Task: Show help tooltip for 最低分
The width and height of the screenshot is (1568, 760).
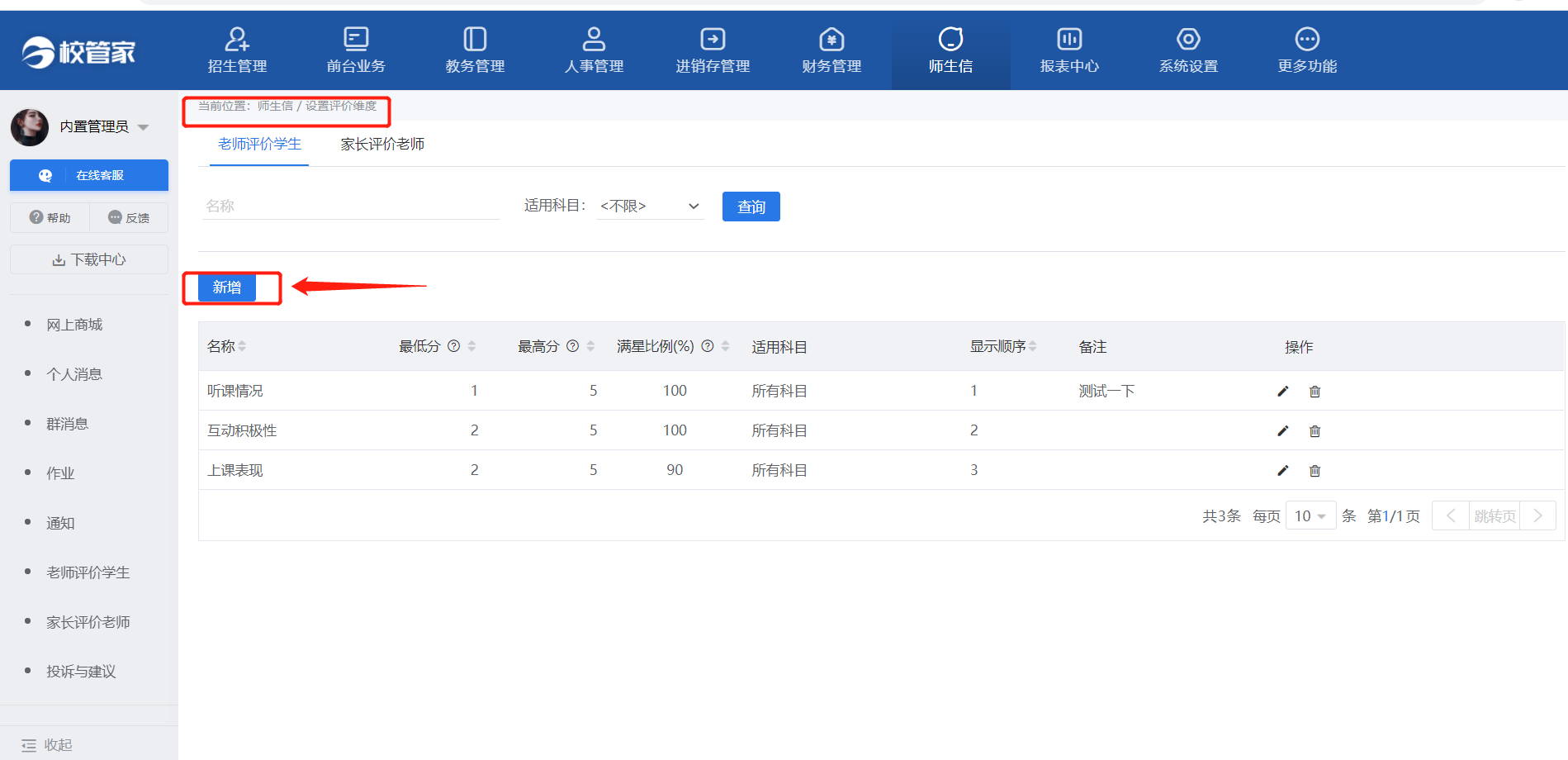Action: point(453,346)
